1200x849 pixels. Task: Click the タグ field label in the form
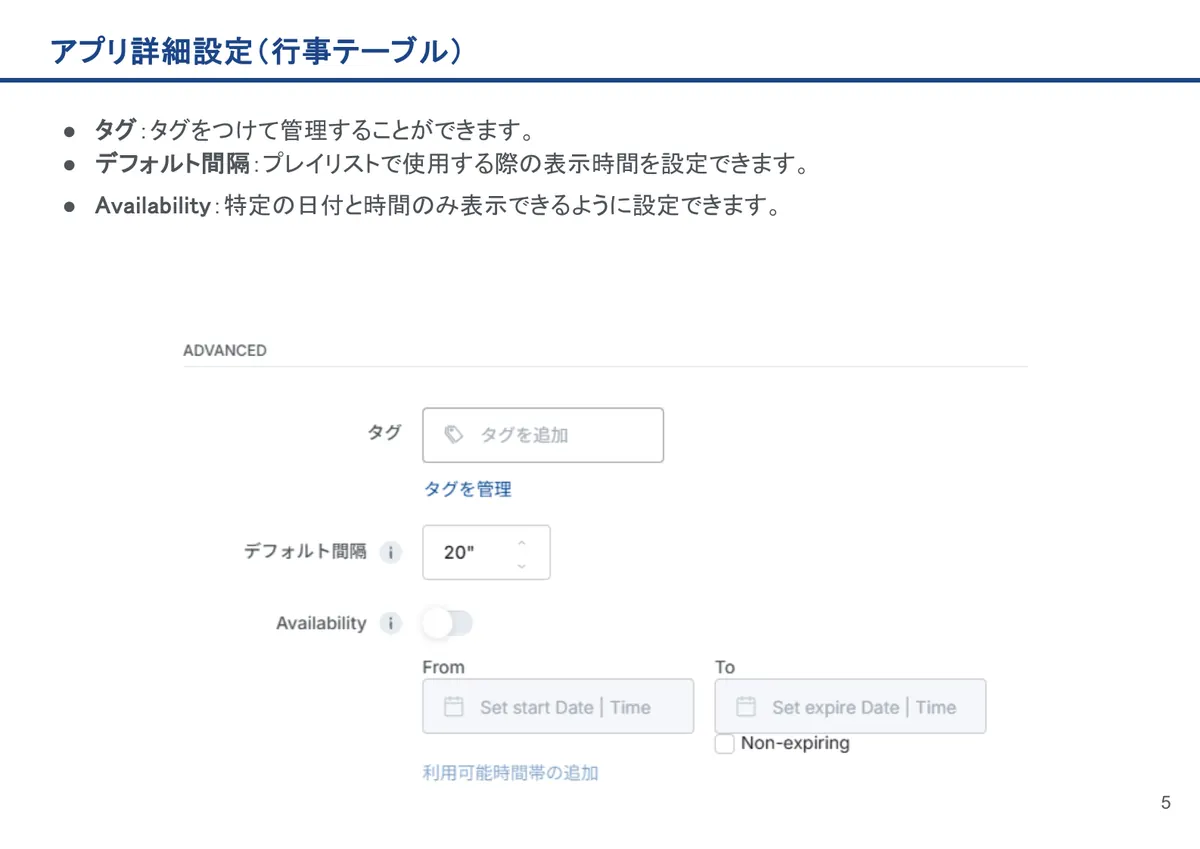tap(385, 432)
